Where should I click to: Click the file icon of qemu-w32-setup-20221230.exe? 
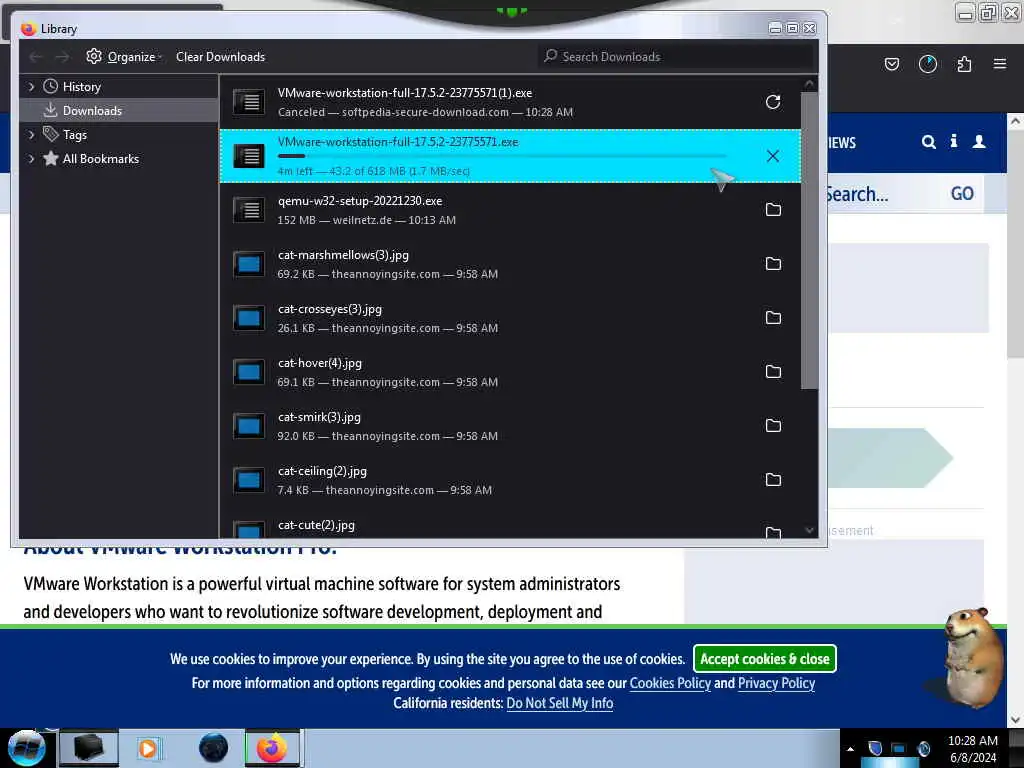coord(249,210)
